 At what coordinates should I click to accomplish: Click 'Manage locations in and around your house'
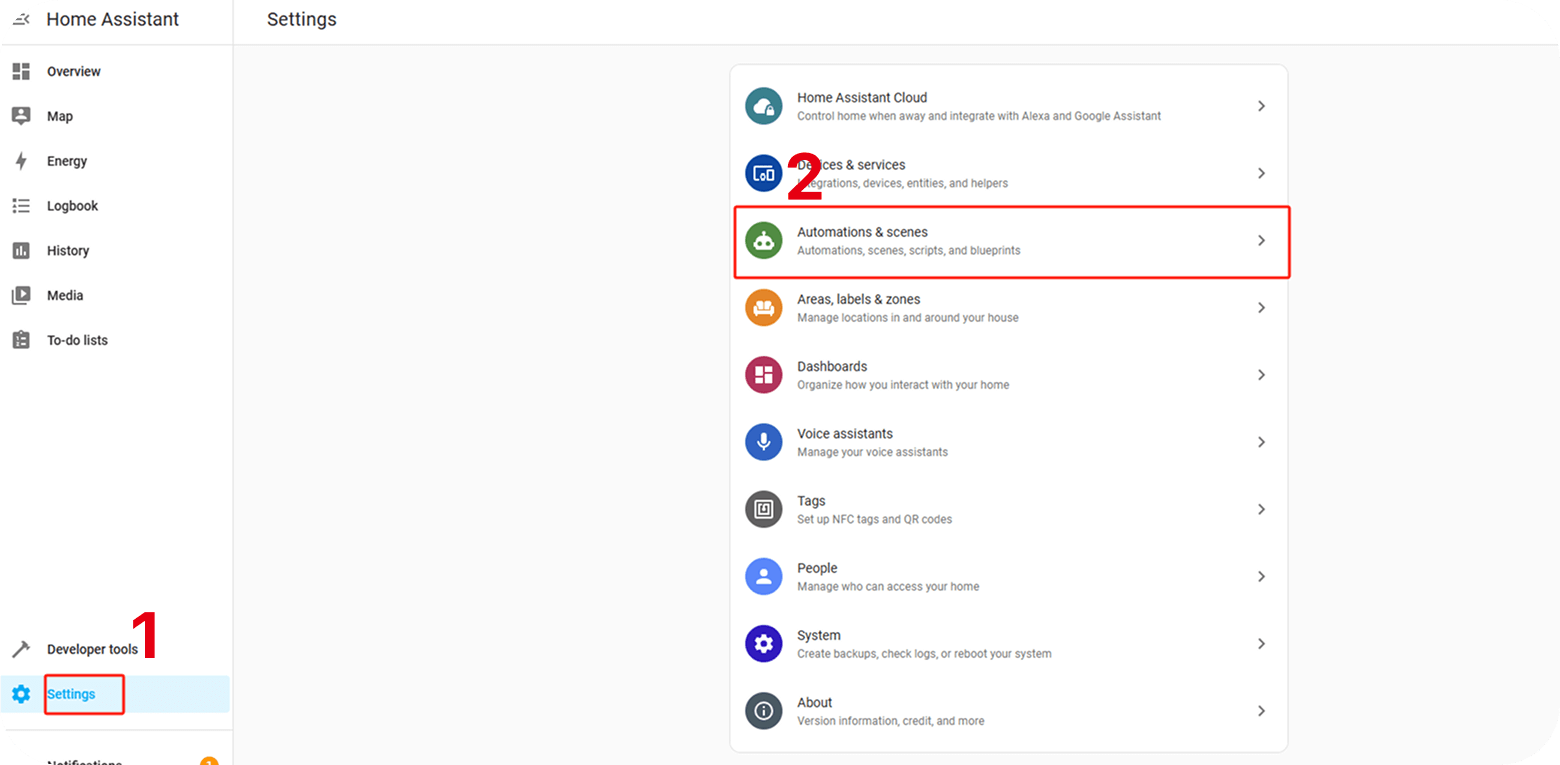click(x=908, y=318)
